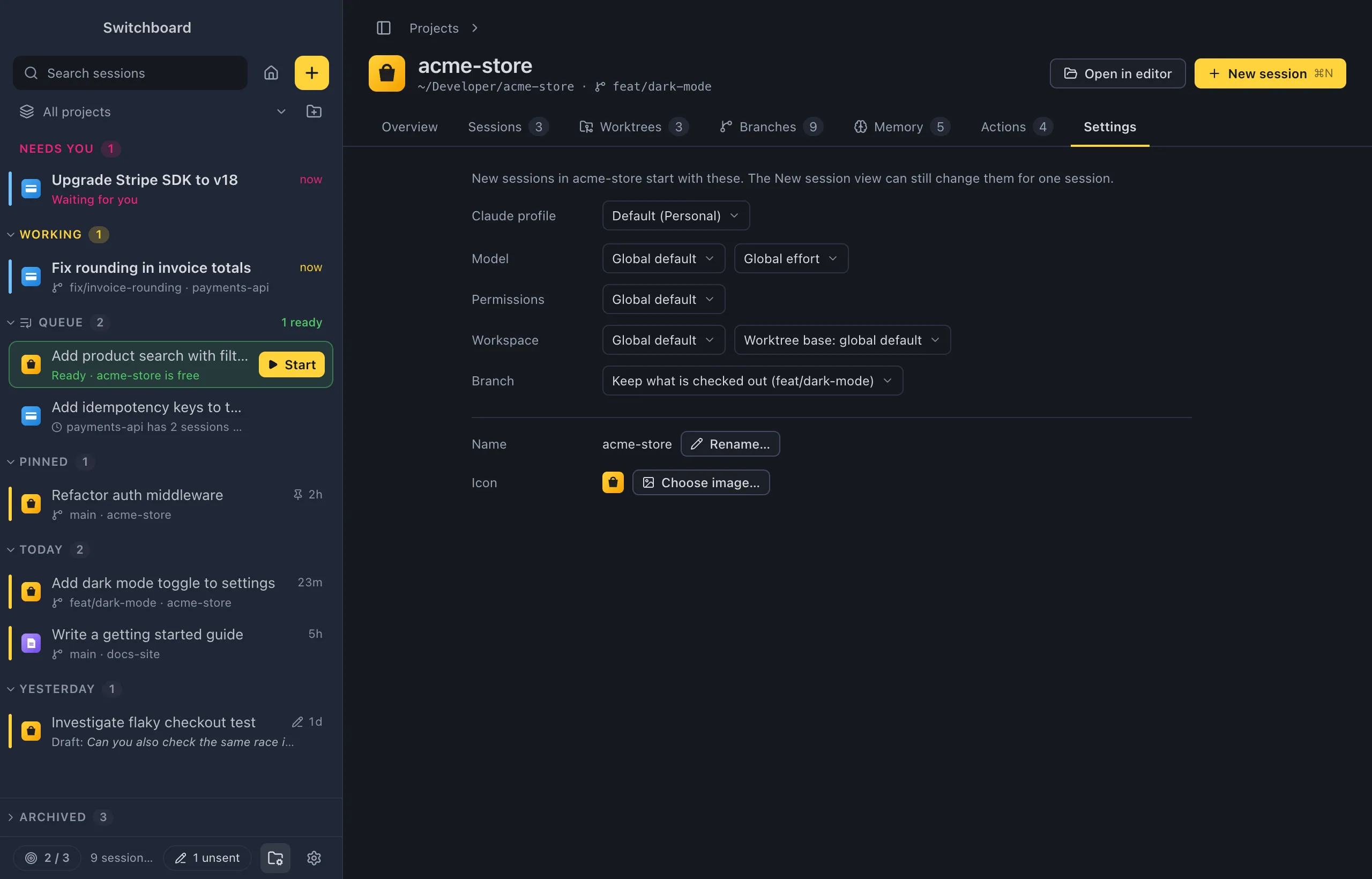The height and width of the screenshot is (879, 1372).
Task: Click the Projects breadcrumb link
Action: click(434, 28)
